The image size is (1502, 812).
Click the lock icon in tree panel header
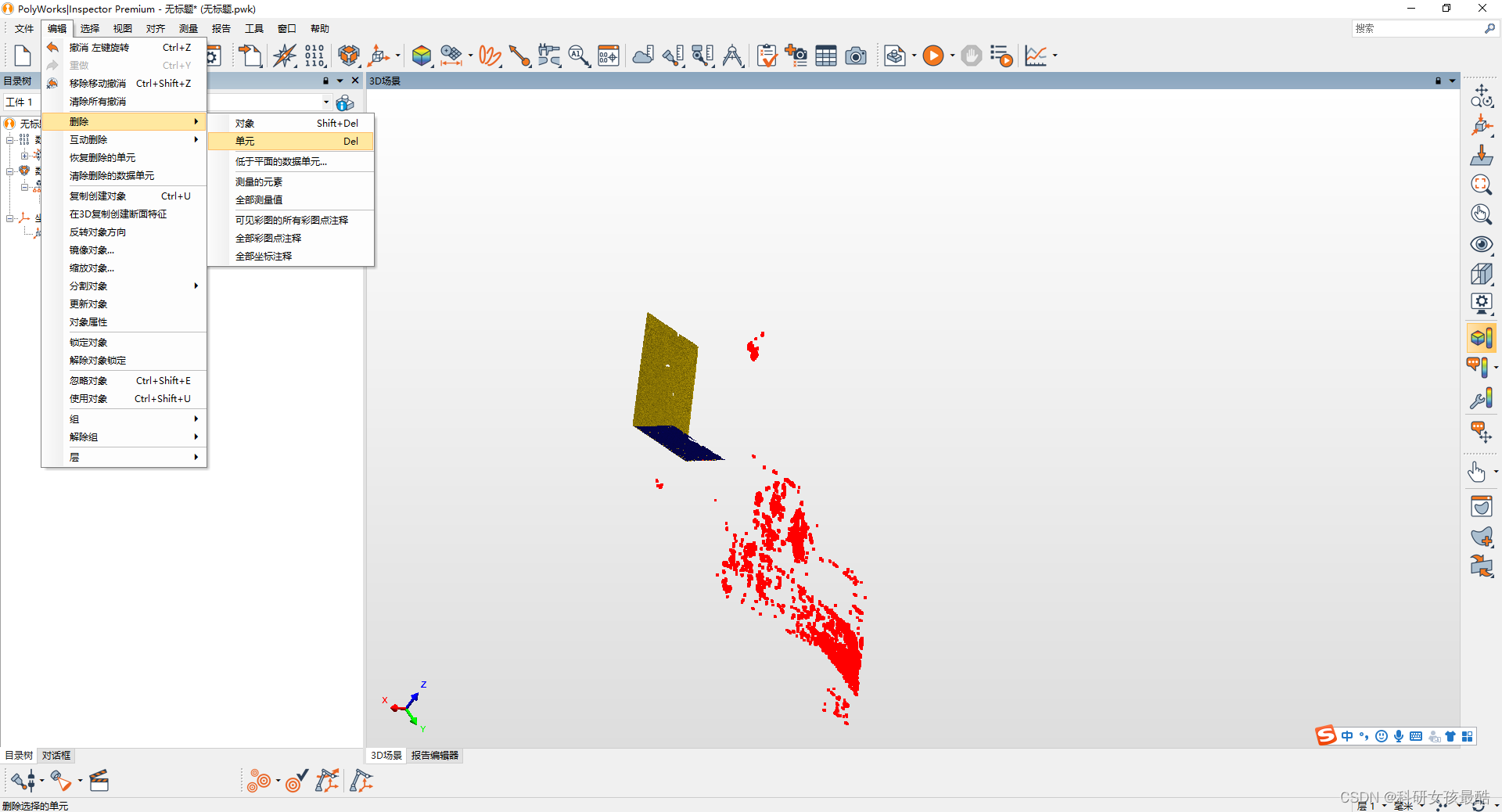325,81
